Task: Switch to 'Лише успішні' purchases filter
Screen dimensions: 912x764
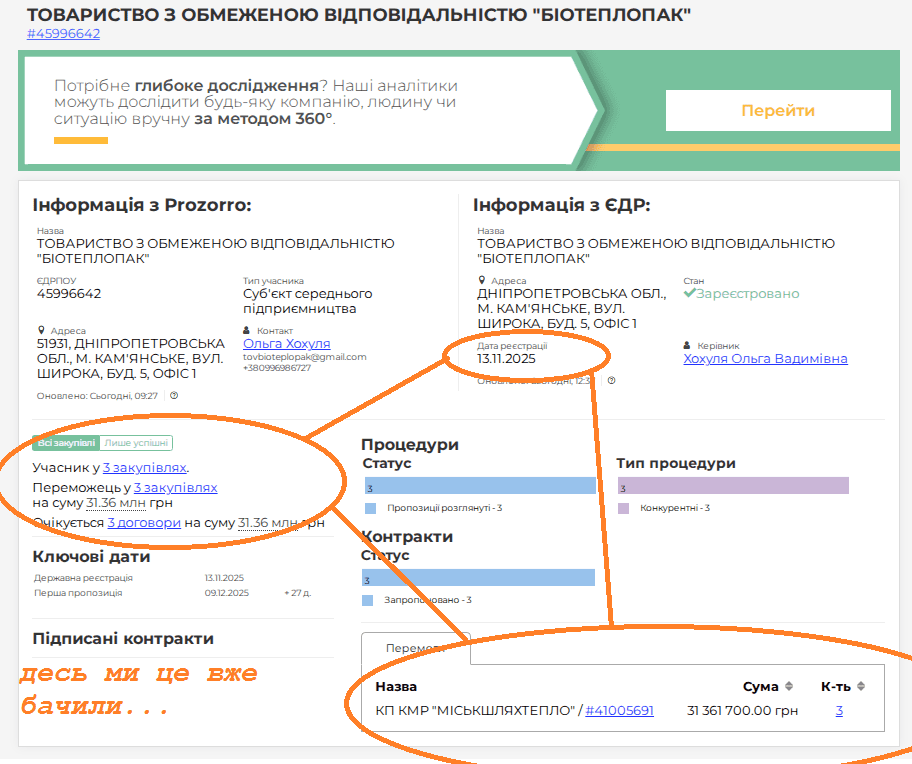Action: (137, 443)
